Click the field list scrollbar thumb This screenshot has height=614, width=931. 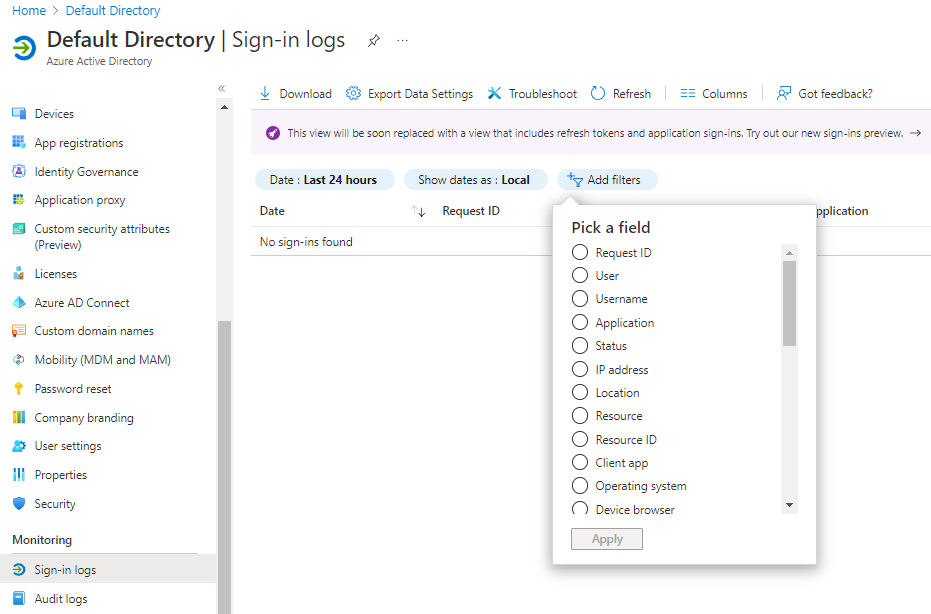click(789, 302)
